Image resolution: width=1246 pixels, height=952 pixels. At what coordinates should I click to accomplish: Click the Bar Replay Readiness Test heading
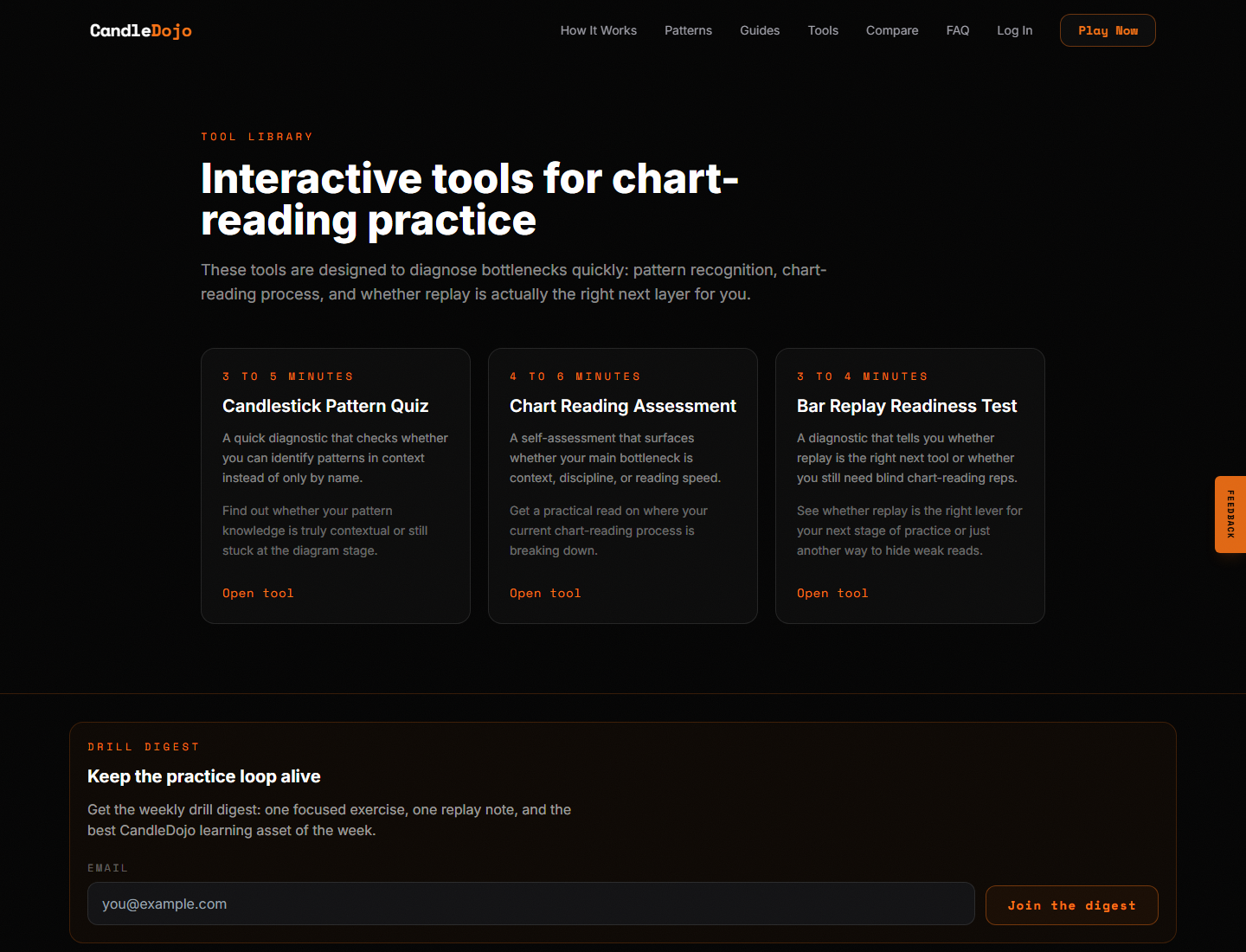[906, 405]
